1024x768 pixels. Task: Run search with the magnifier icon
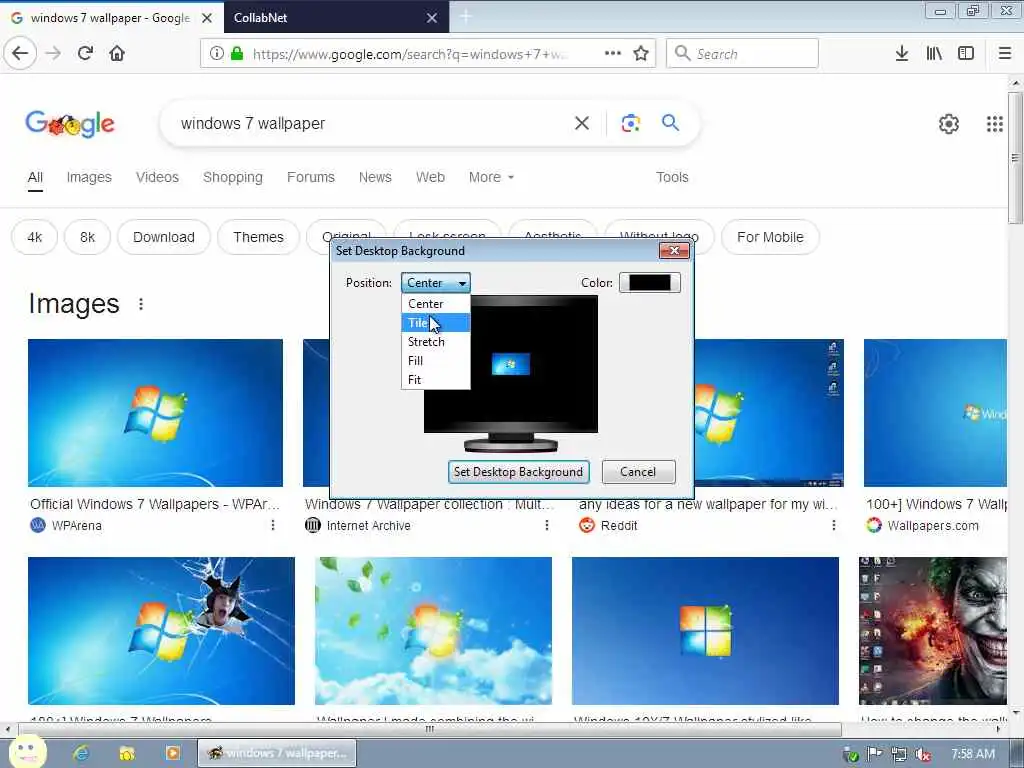tap(670, 123)
